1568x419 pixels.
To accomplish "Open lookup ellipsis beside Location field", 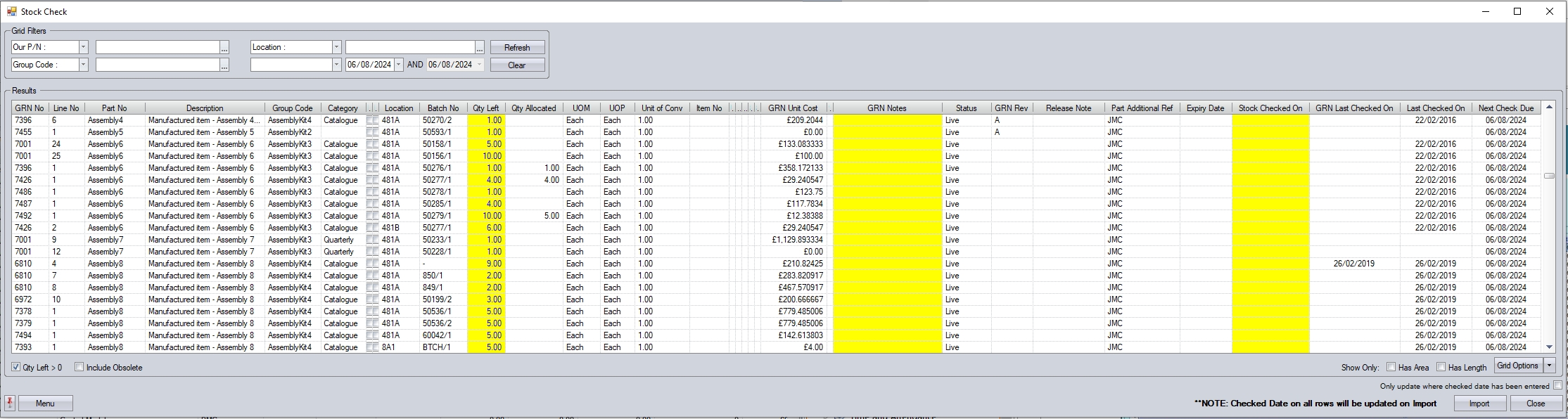I will pyautogui.click(x=479, y=48).
